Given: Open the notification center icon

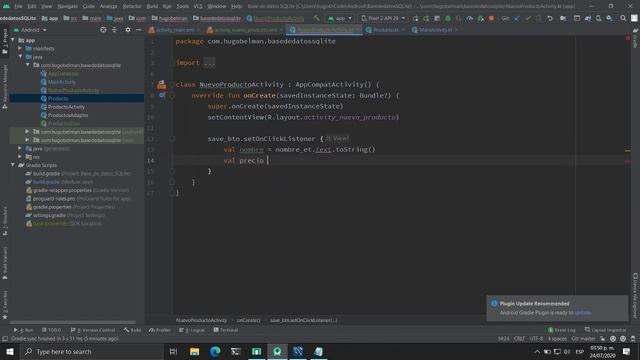Looking at the screenshot, I should point(627,351).
